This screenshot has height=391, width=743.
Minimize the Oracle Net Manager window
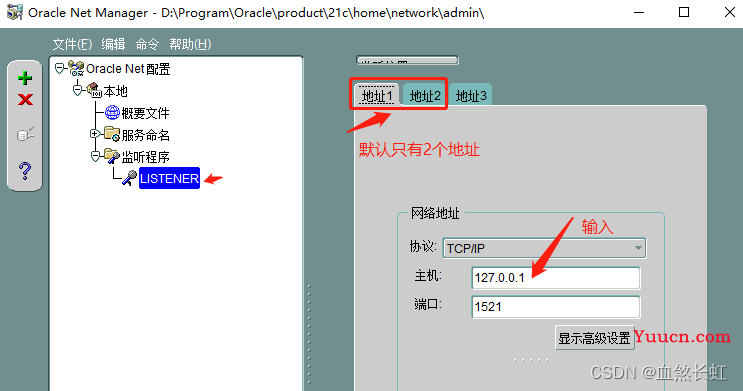coord(639,12)
